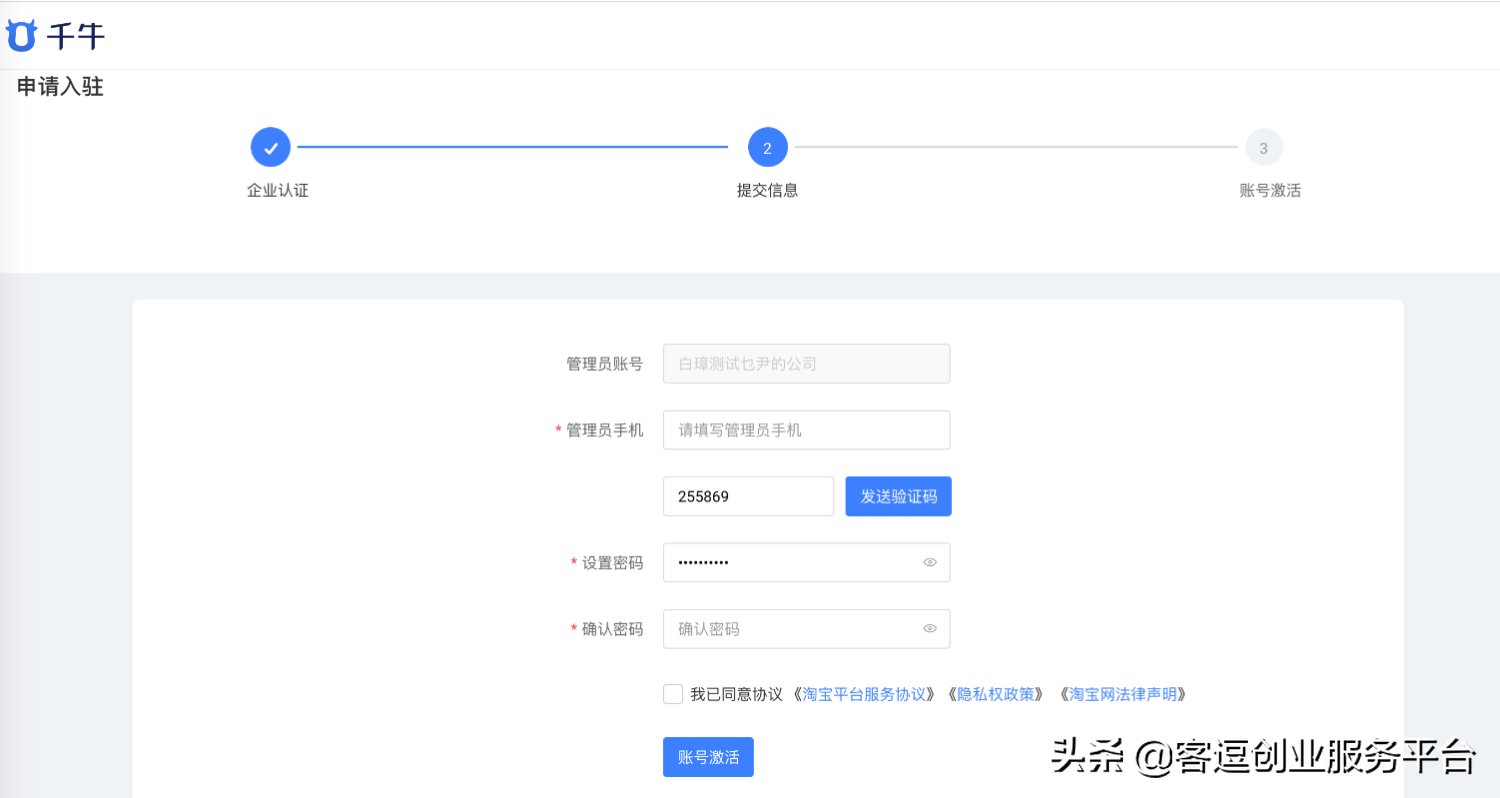Click the completed 企业认证 checkmark circle
Viewport: 1500px width, 798px height.
pyautogui.click(x=270, y=146)
